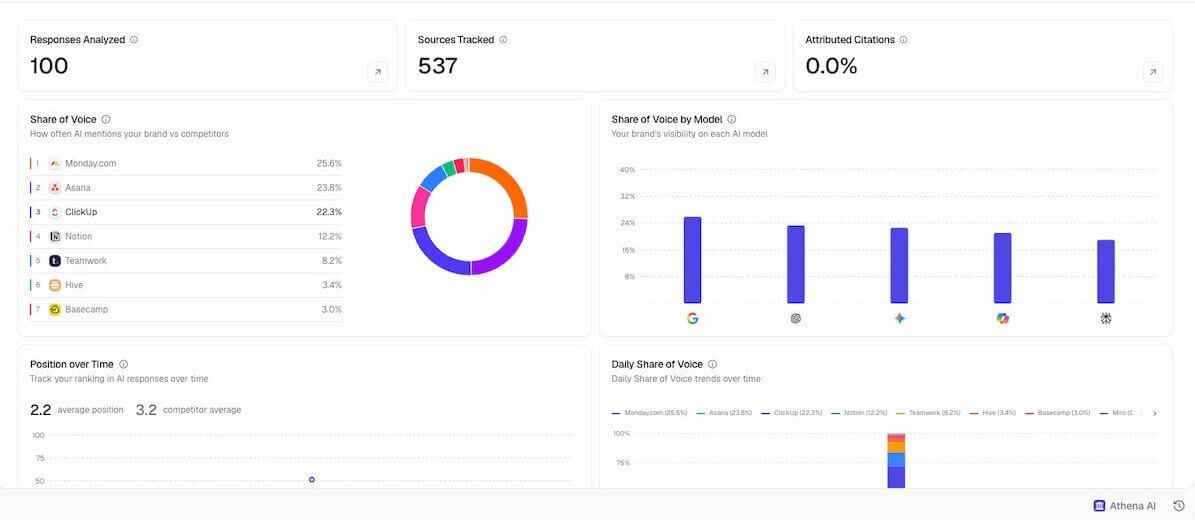
Task: Click the Hive name in ranking list
Action: 74,285
